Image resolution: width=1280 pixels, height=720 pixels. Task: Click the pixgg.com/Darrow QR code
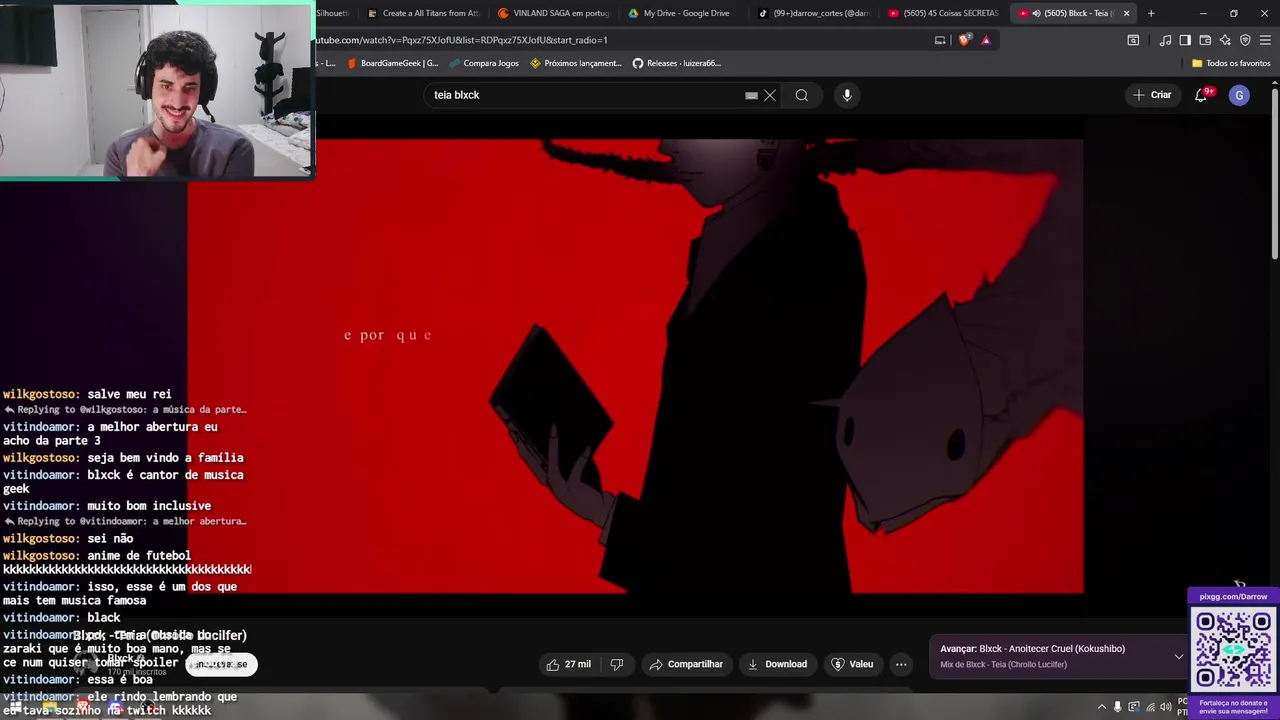(1233, 649)
